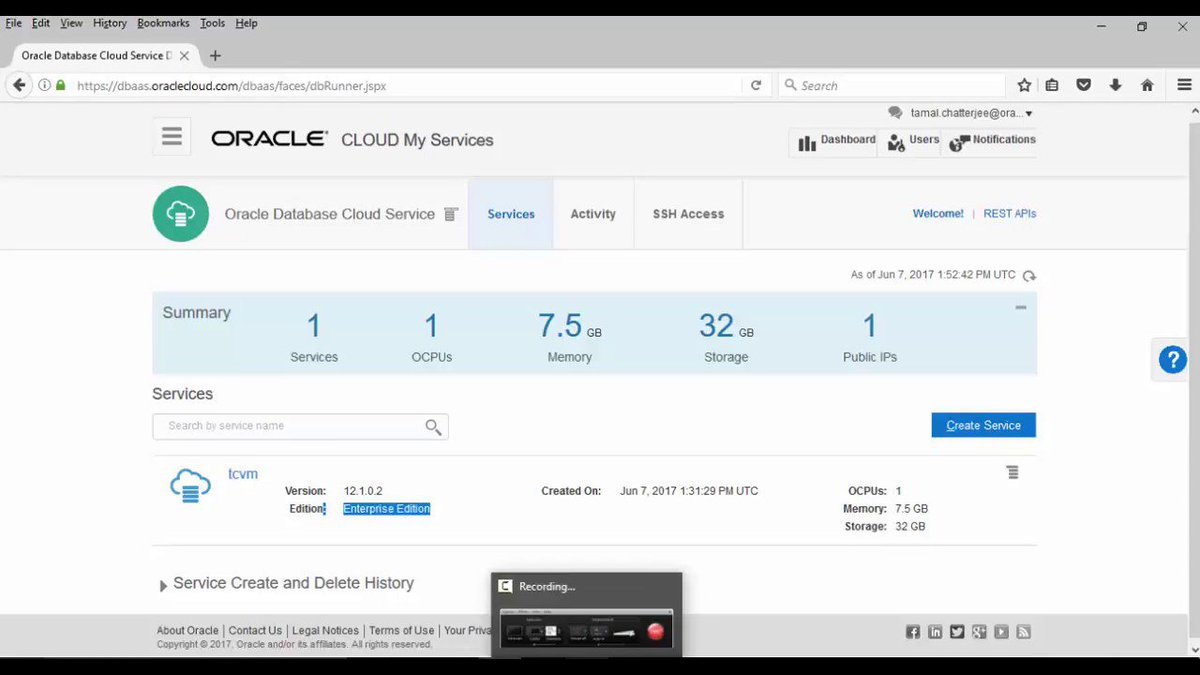Reload the page from the address bar
Screen dimensions: 1200x675
756,86
